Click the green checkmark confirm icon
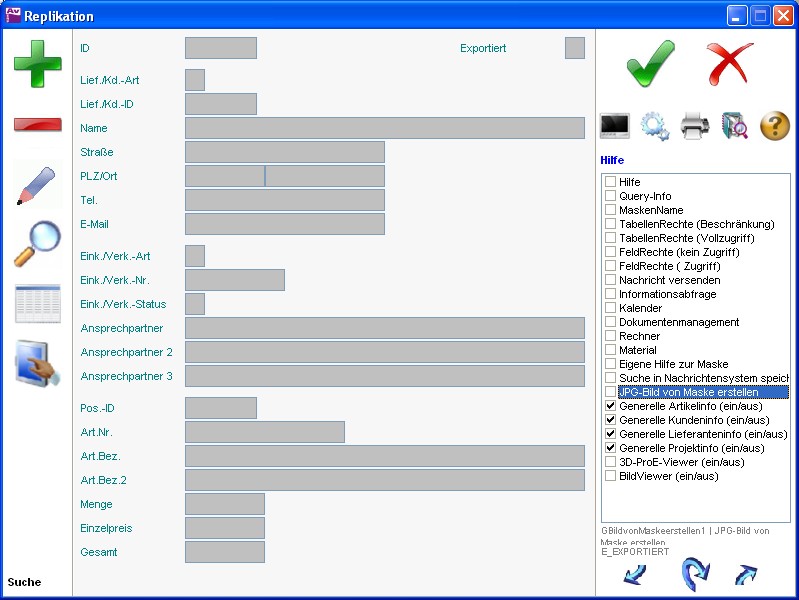 tap(651, 64)
